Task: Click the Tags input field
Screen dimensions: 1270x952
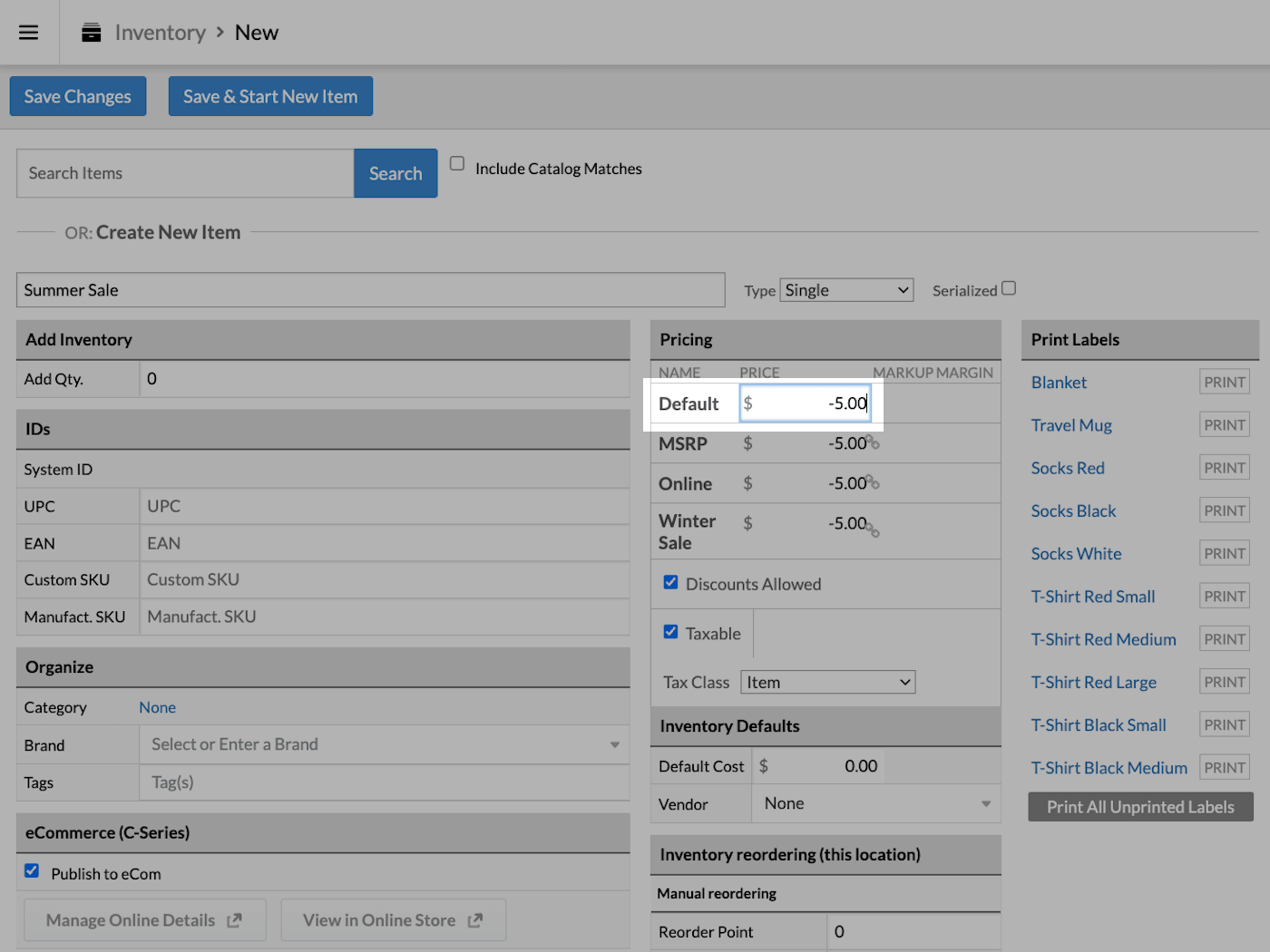Action: pos(385,782)
